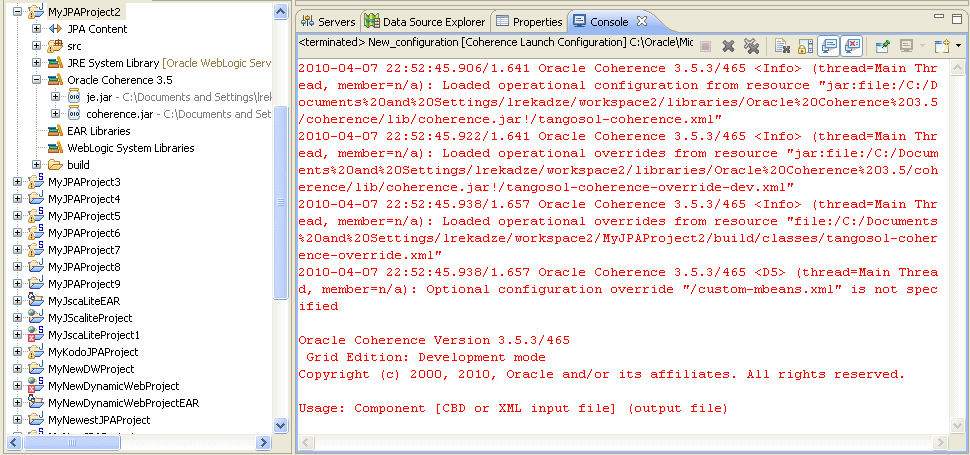
Task: Click the Open Console icon
Action: 942,45
